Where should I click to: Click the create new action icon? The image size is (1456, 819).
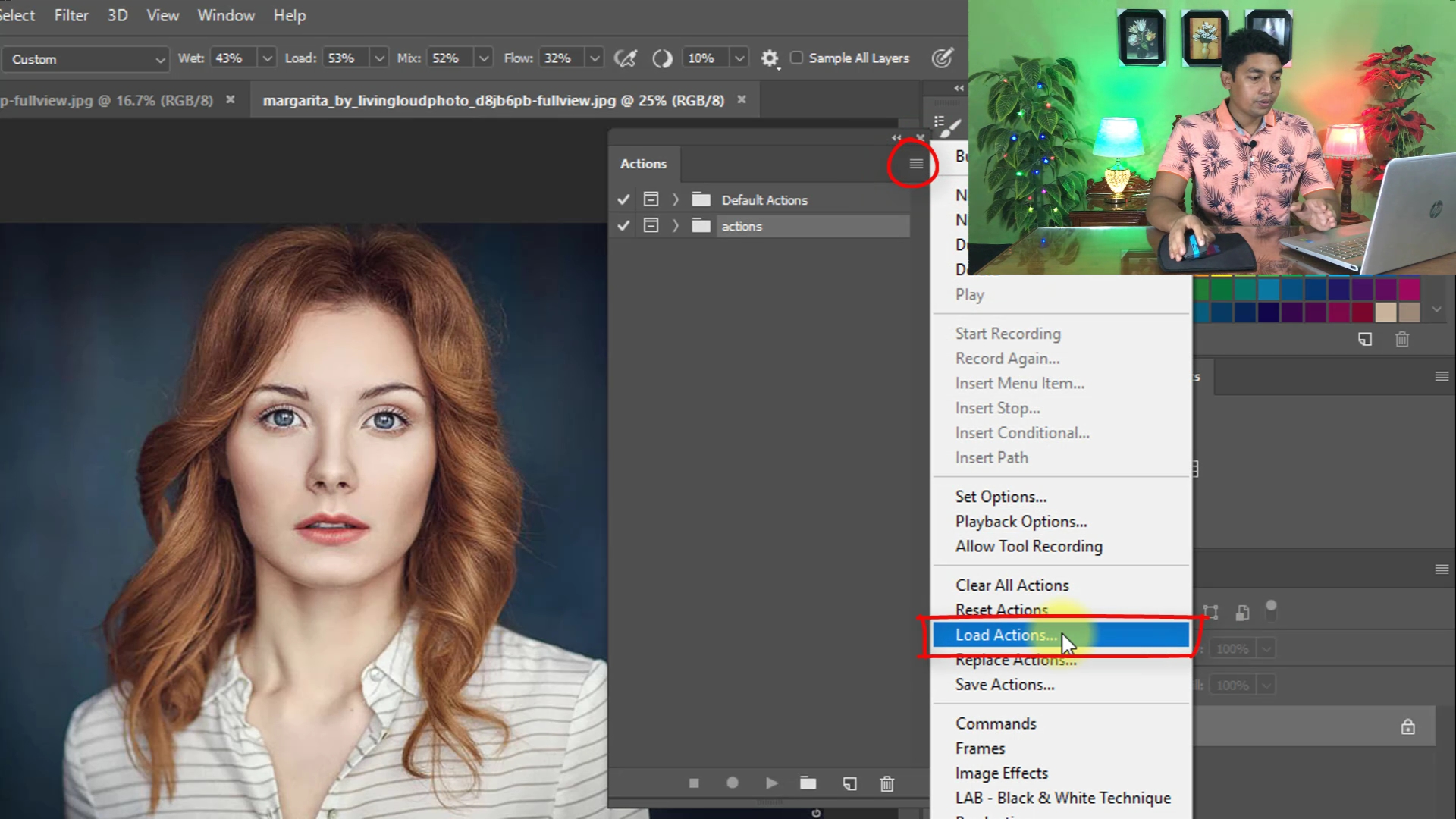pyautogui.click(x=849, y=783)
